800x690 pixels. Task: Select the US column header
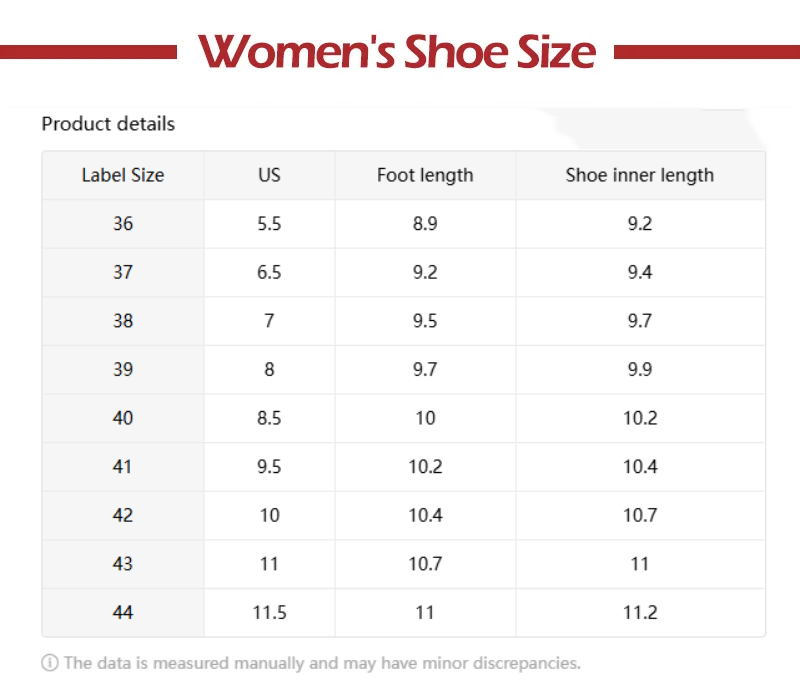269,175
